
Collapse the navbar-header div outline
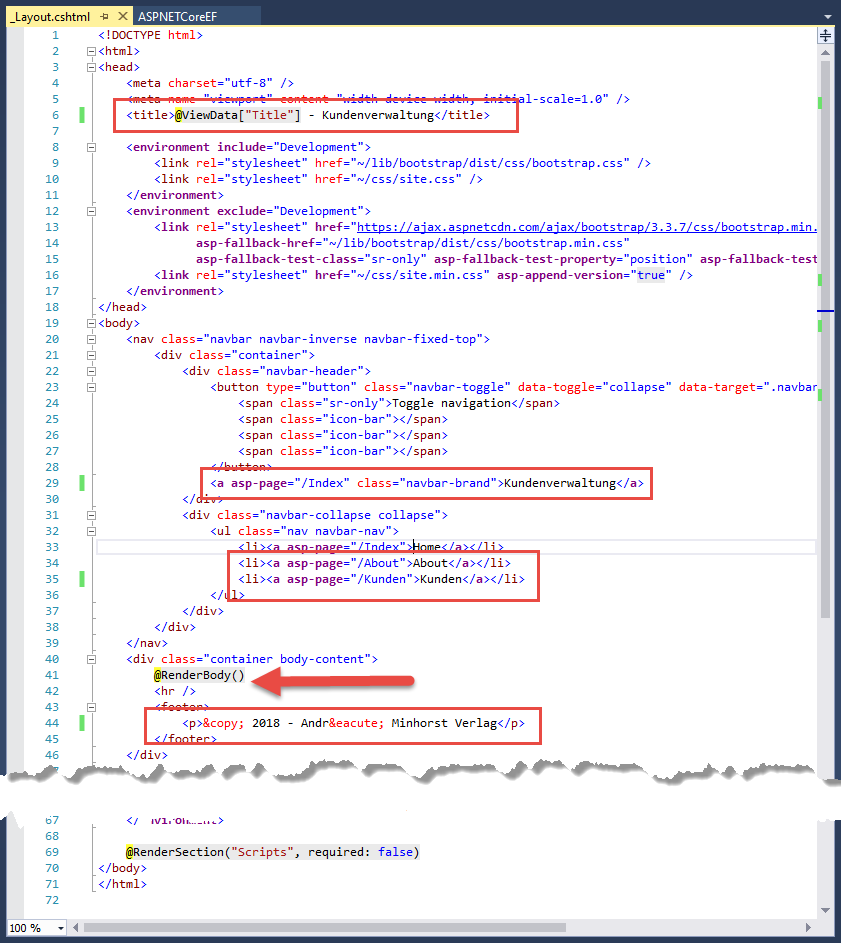(x=91, y=371)
